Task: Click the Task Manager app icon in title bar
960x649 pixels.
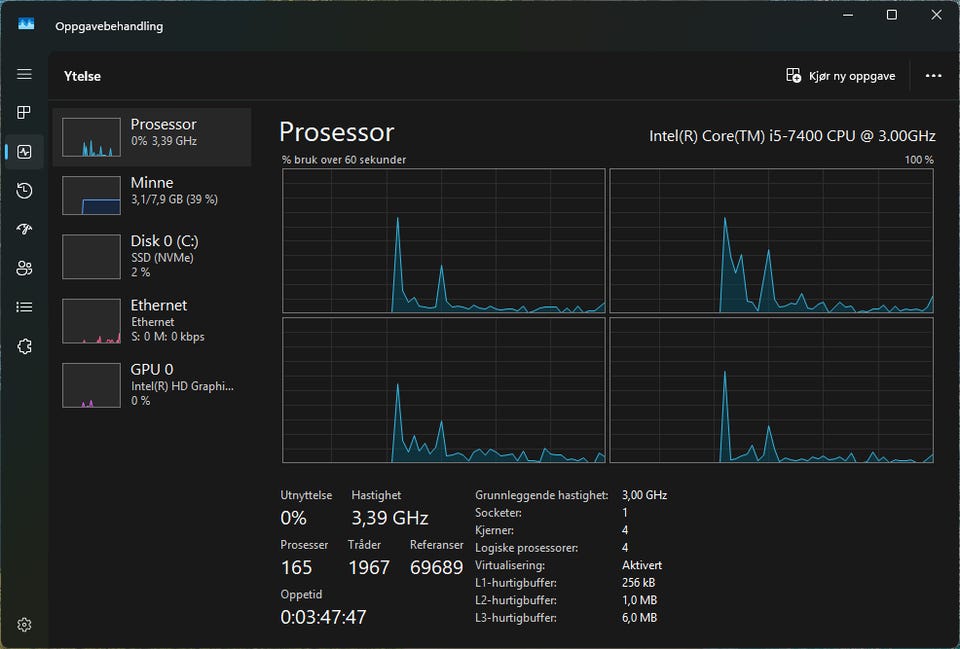Action: coord(26,24)
